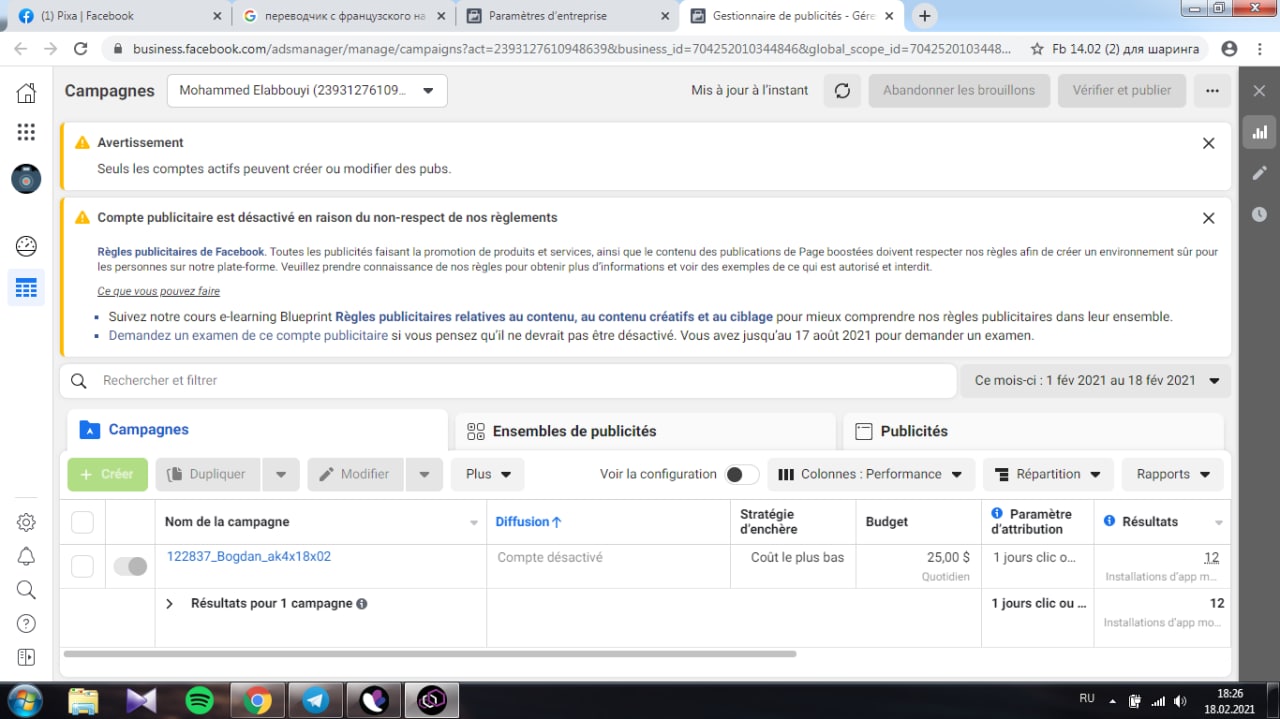Click the Demandez un examen de ce compte publicitaire link

click(x=248, y=336)
